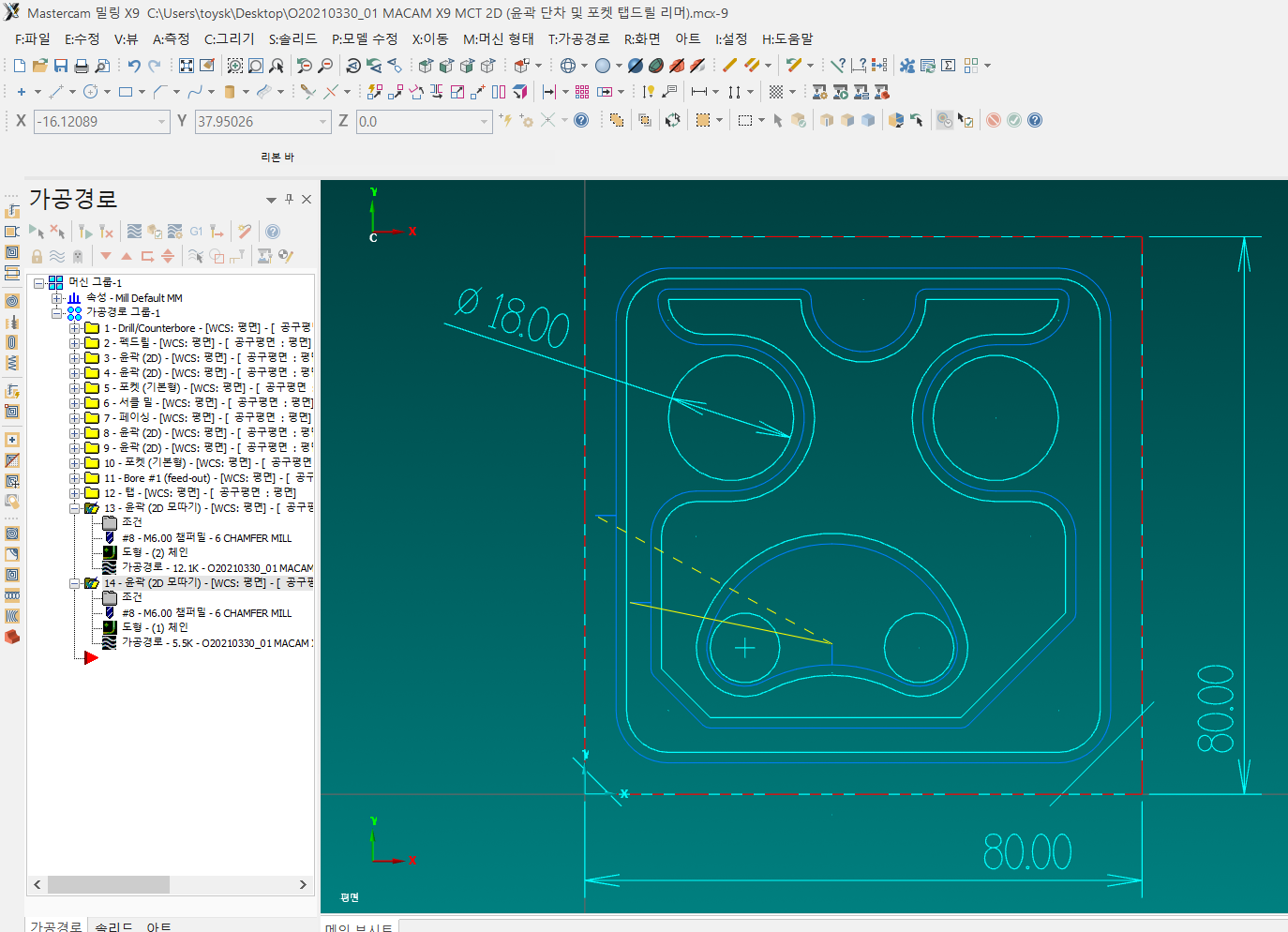Close the toolpath manager panel
Screen dimensions: 1288x932
(x=307, y=199)
